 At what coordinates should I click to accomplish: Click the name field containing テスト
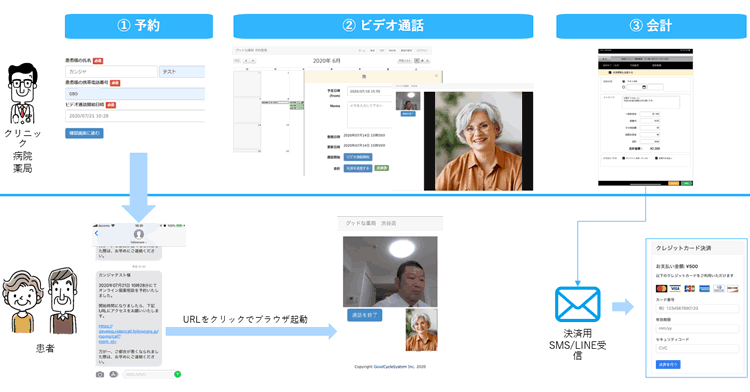182,72
